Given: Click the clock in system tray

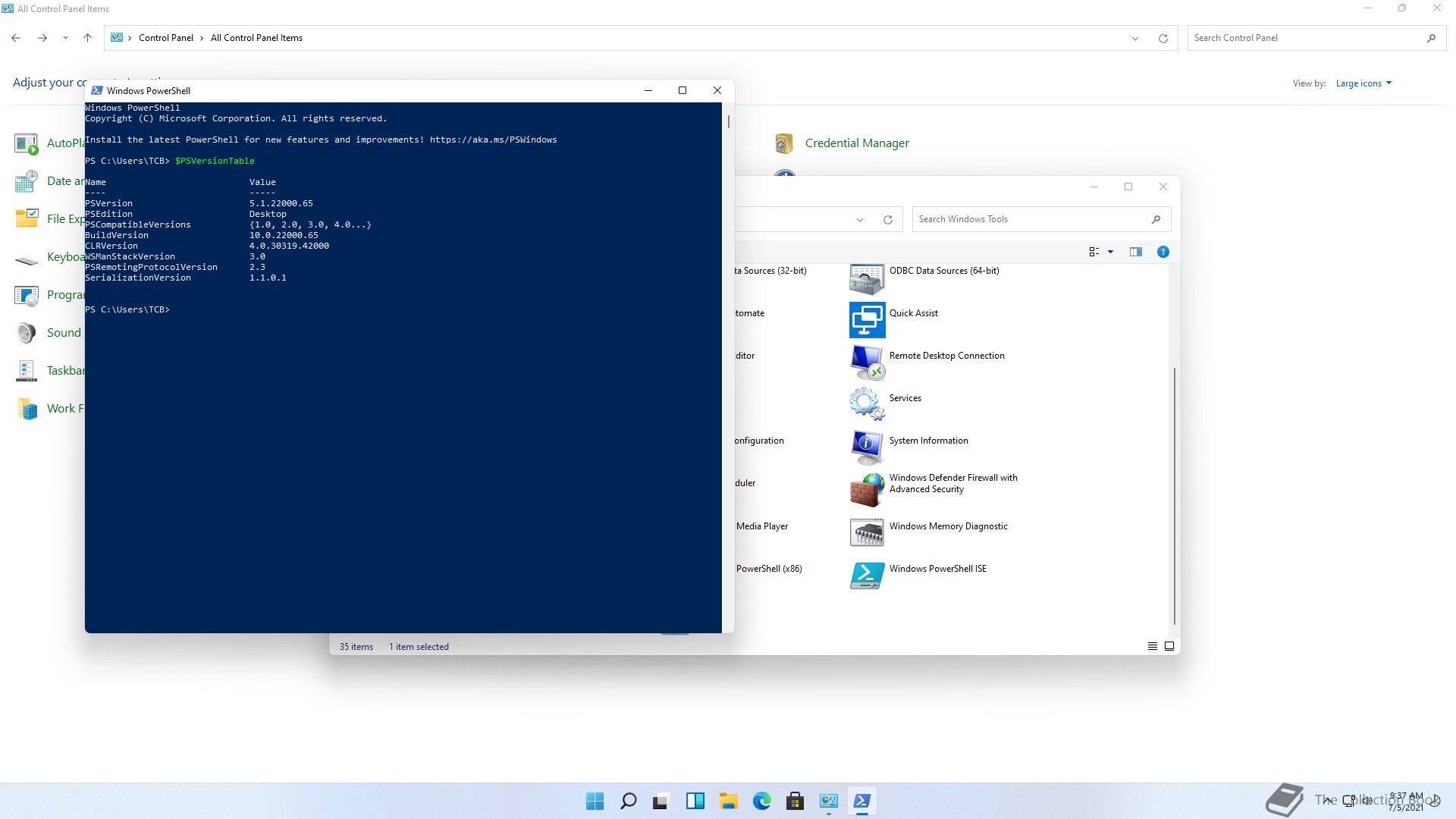Looking at the screenshot, I should coord(1407,801).
